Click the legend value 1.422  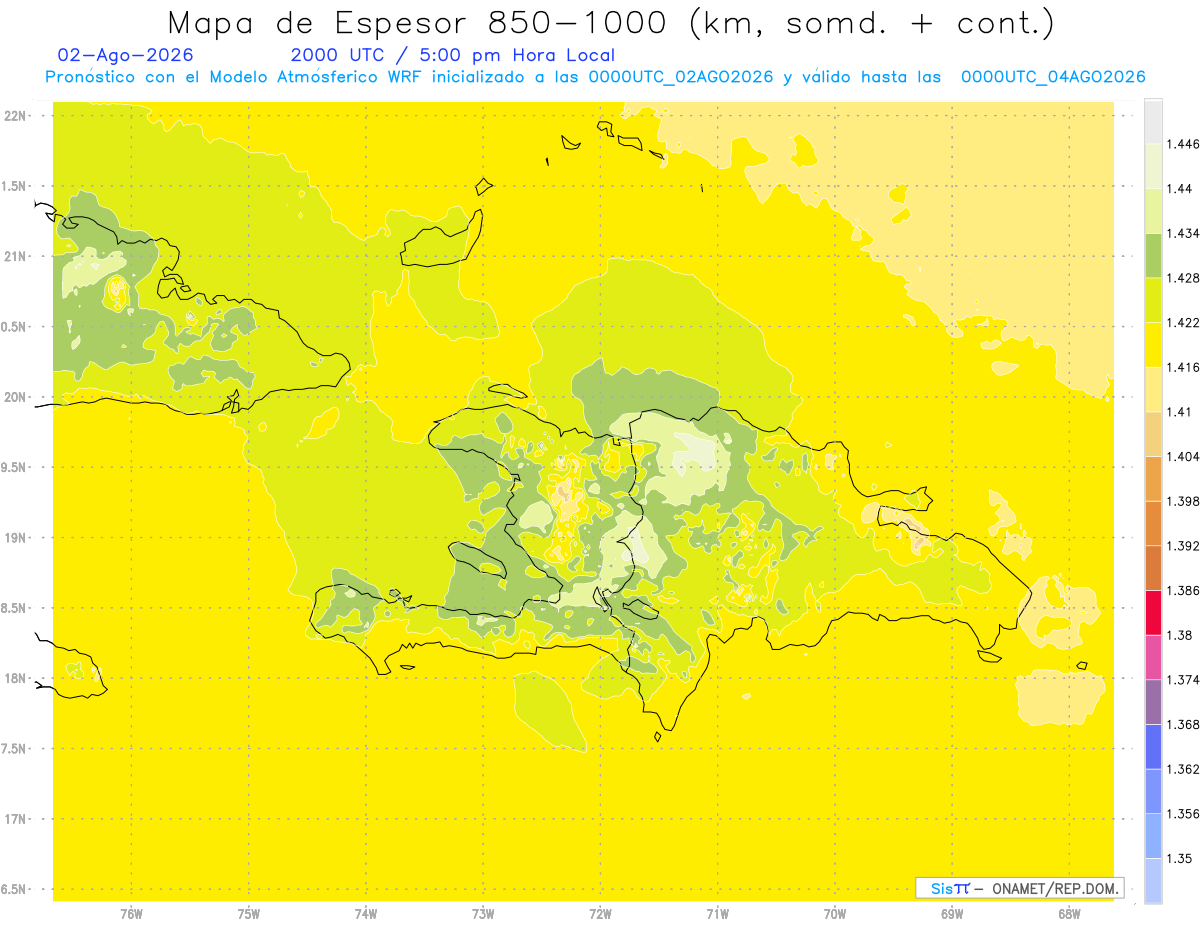point(1185,323)
